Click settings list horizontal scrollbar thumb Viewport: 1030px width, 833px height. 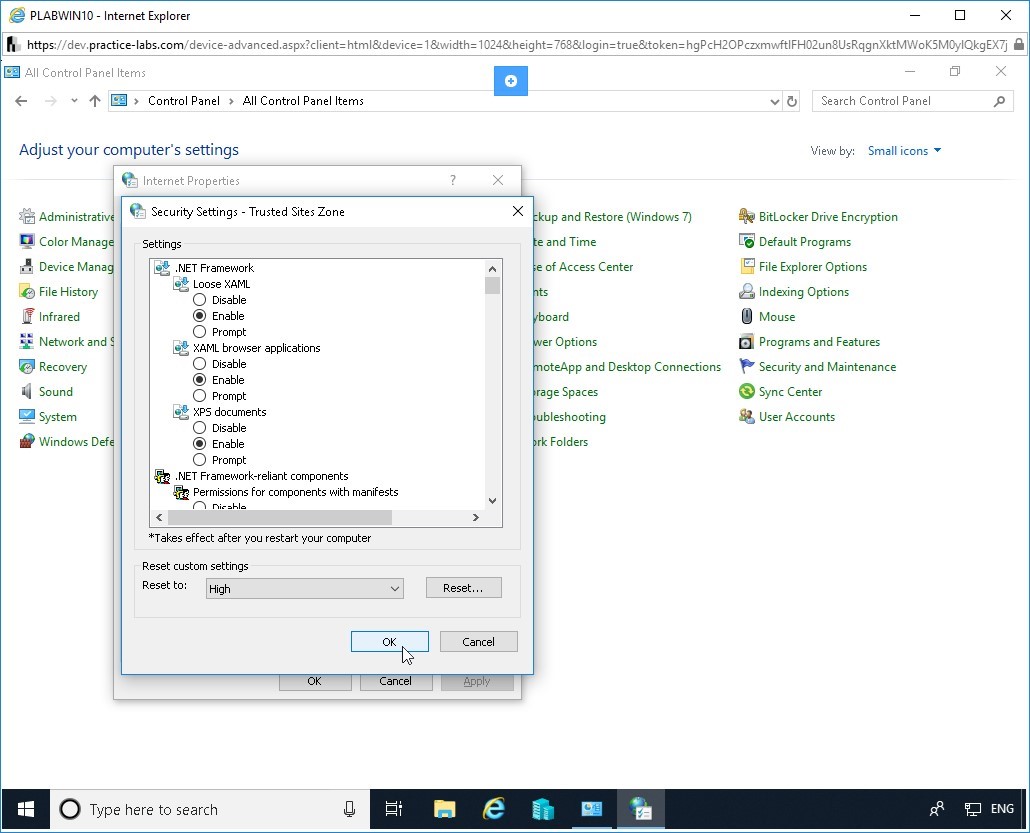[280, 518]
